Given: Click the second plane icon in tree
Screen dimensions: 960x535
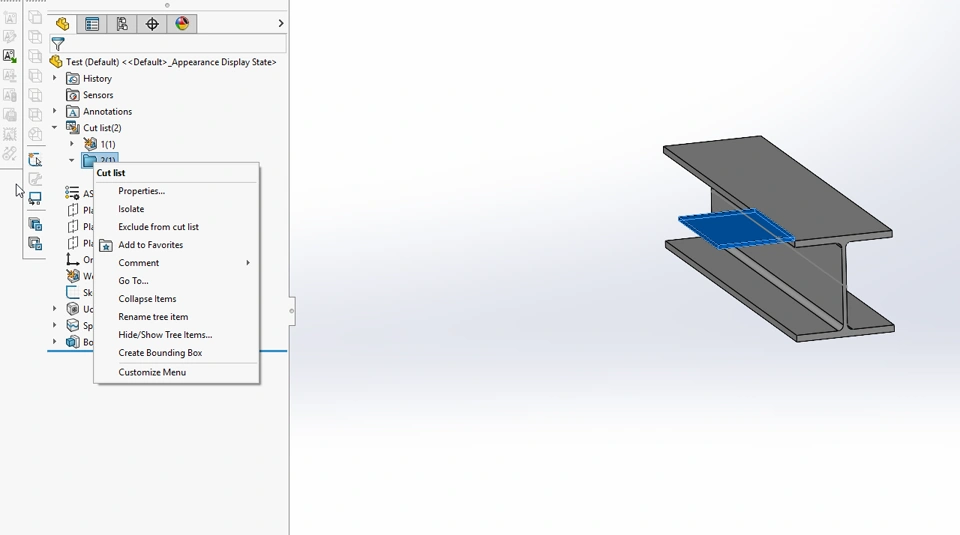Looking at the screenshot, I should pyautogui.click(x=72, y=226).
